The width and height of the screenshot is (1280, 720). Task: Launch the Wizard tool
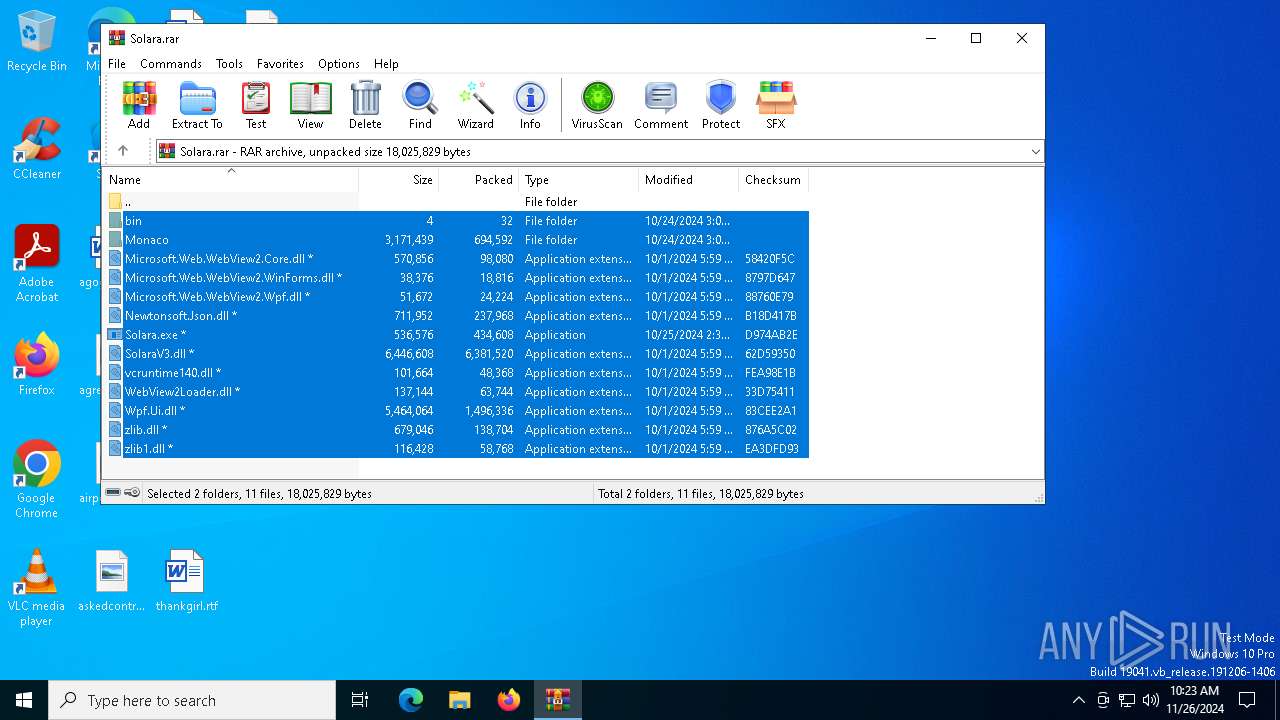coord(476,105)
